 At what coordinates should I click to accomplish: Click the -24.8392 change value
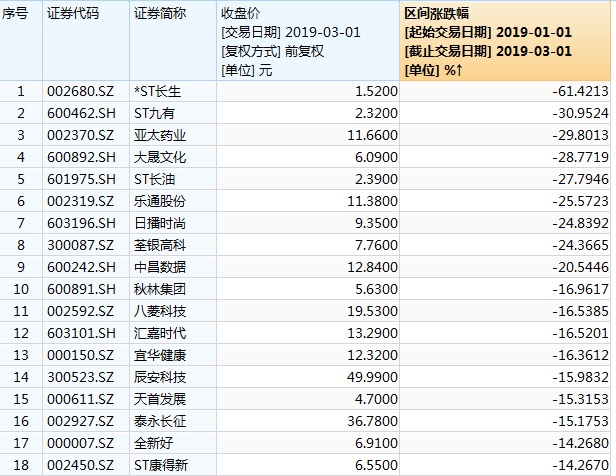pos(505,223)
